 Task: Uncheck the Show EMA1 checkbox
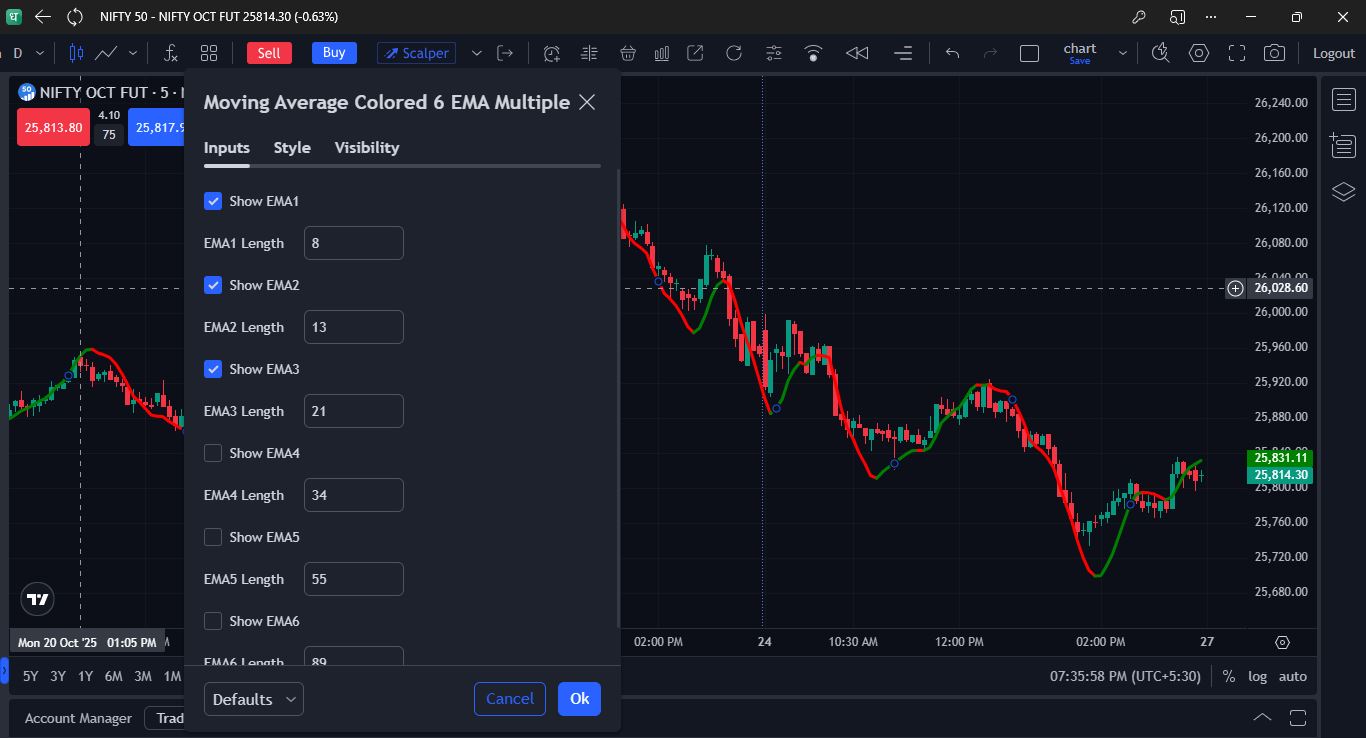(213, 201)
